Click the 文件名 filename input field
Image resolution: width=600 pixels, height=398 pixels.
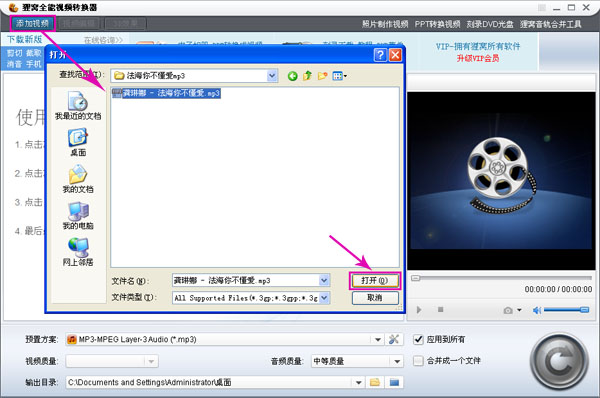point(246,281)
